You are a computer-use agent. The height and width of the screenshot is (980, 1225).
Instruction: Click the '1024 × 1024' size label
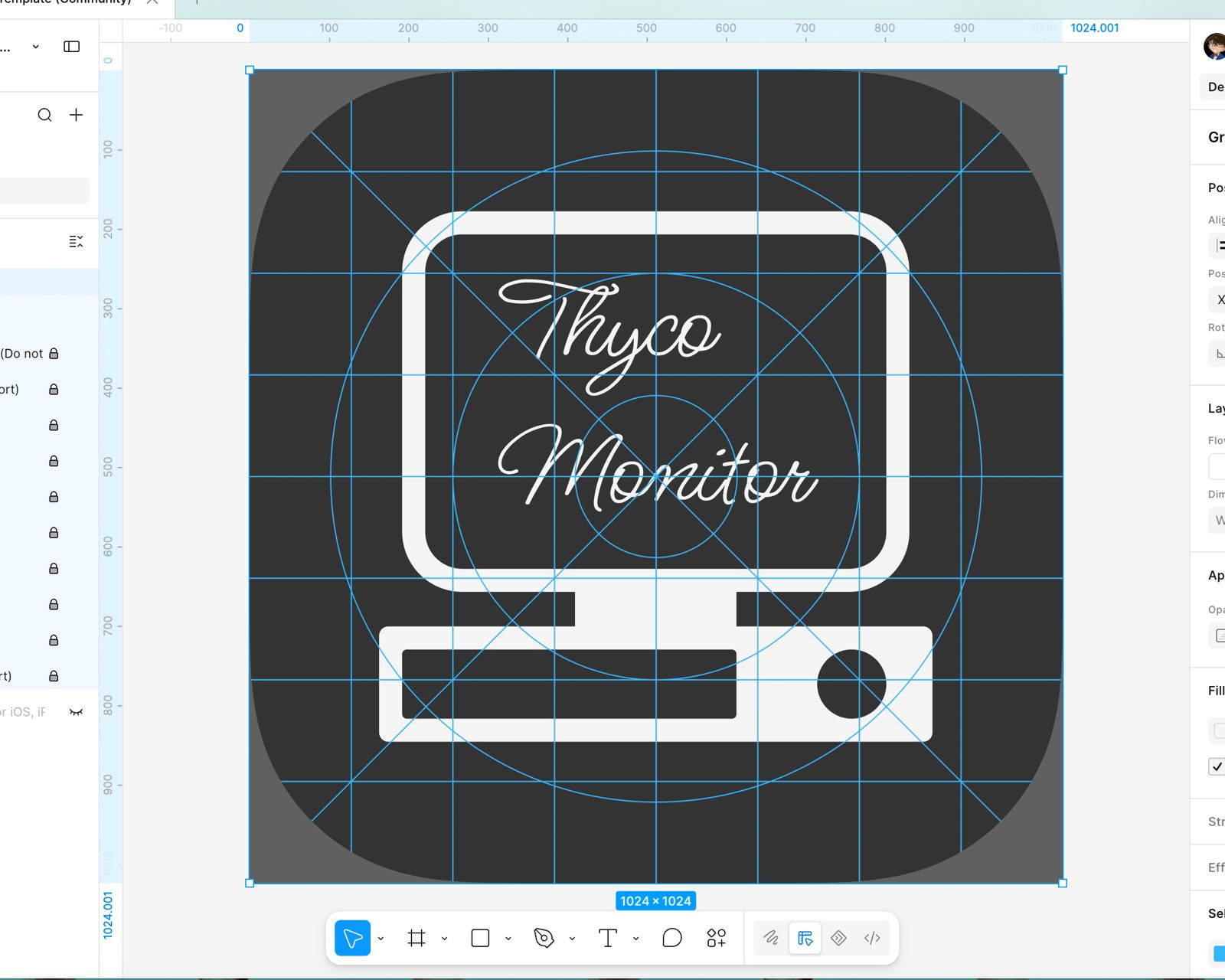pyautogui.click(x=656, y=901)
